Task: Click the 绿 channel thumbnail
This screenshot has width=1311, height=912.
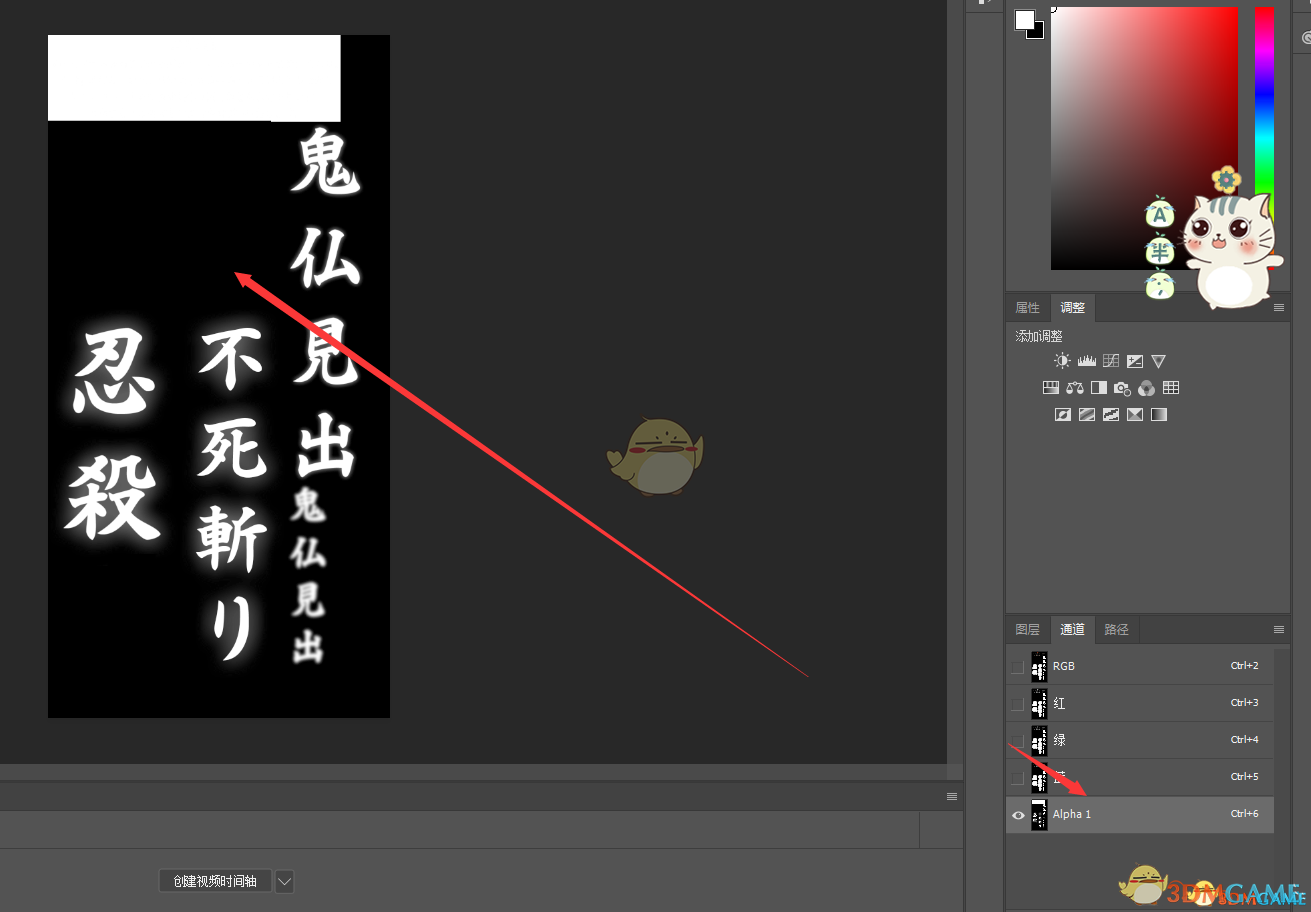Action: pyautogui.click(x=1039, y=741)
